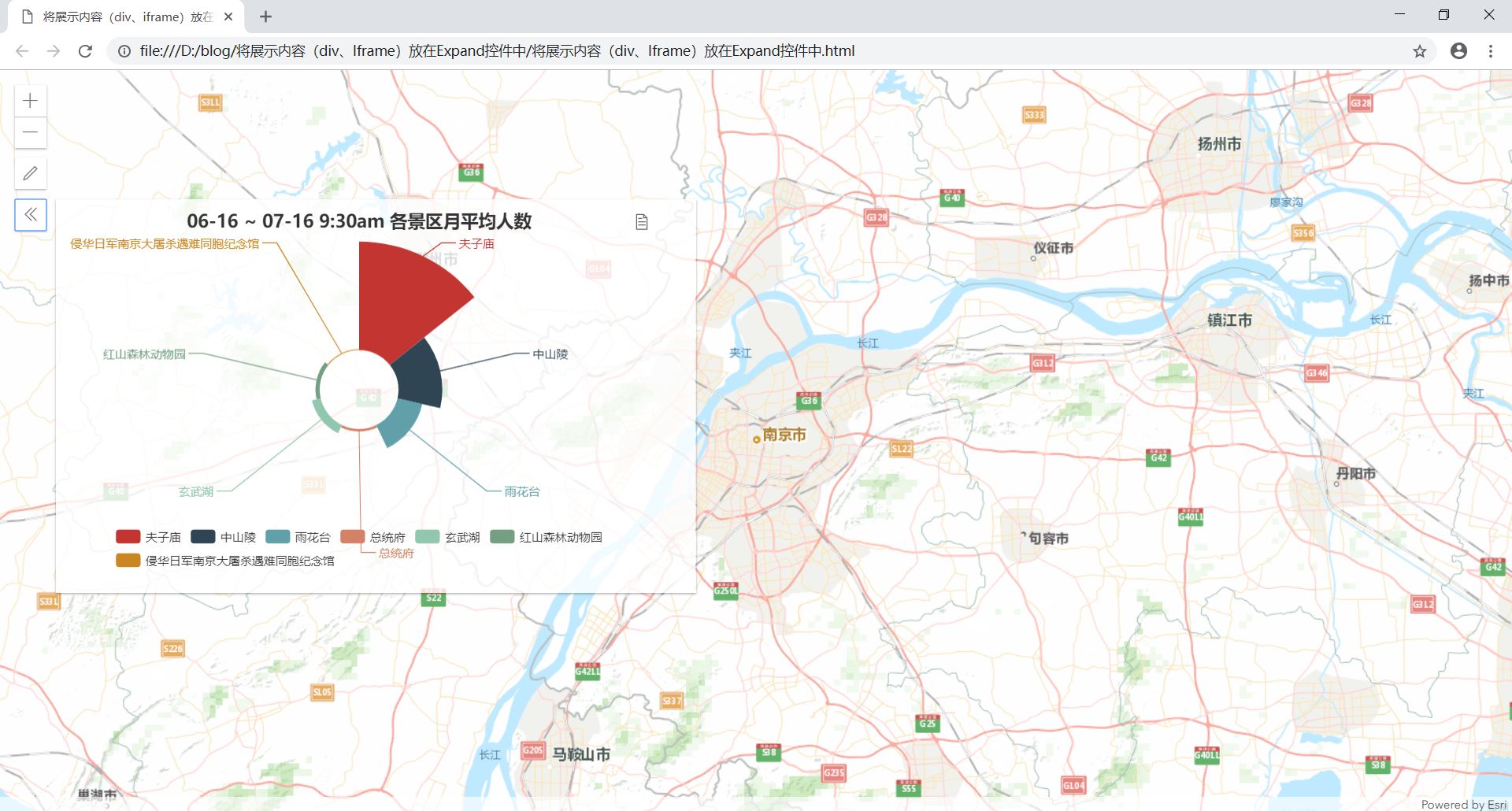Open the pencil sketch widget

31,173
